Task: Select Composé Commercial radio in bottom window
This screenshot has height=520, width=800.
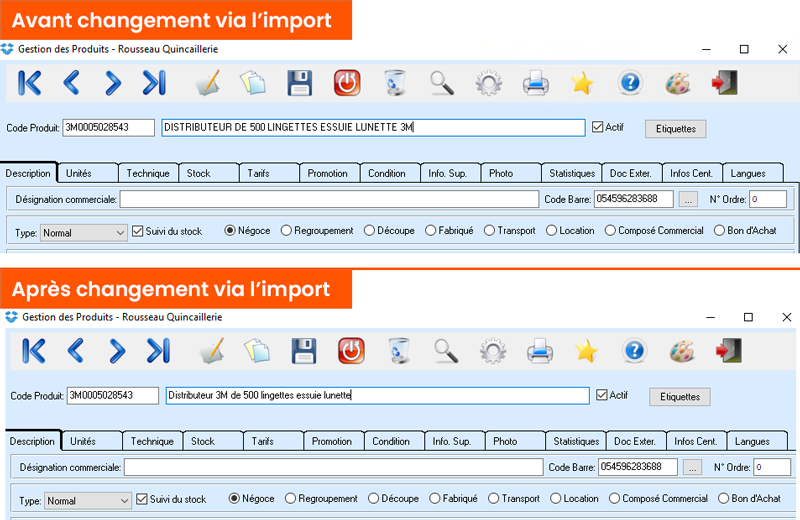Action: (614, 499)
